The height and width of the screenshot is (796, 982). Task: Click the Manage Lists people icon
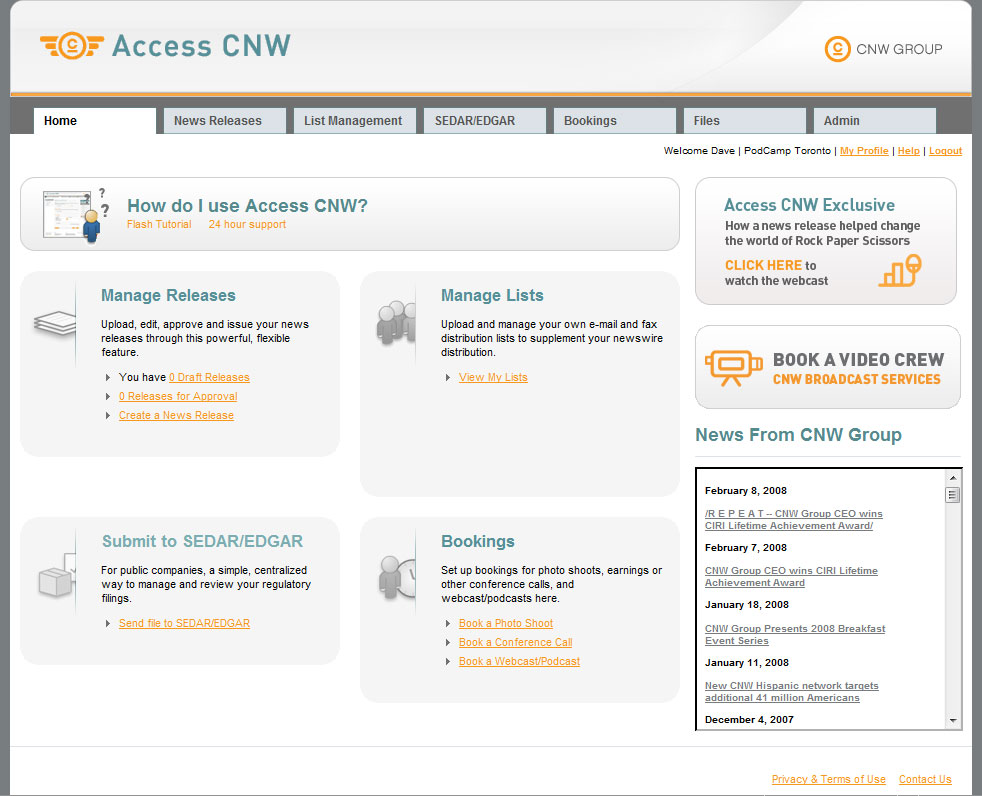[x=396, y=323]
